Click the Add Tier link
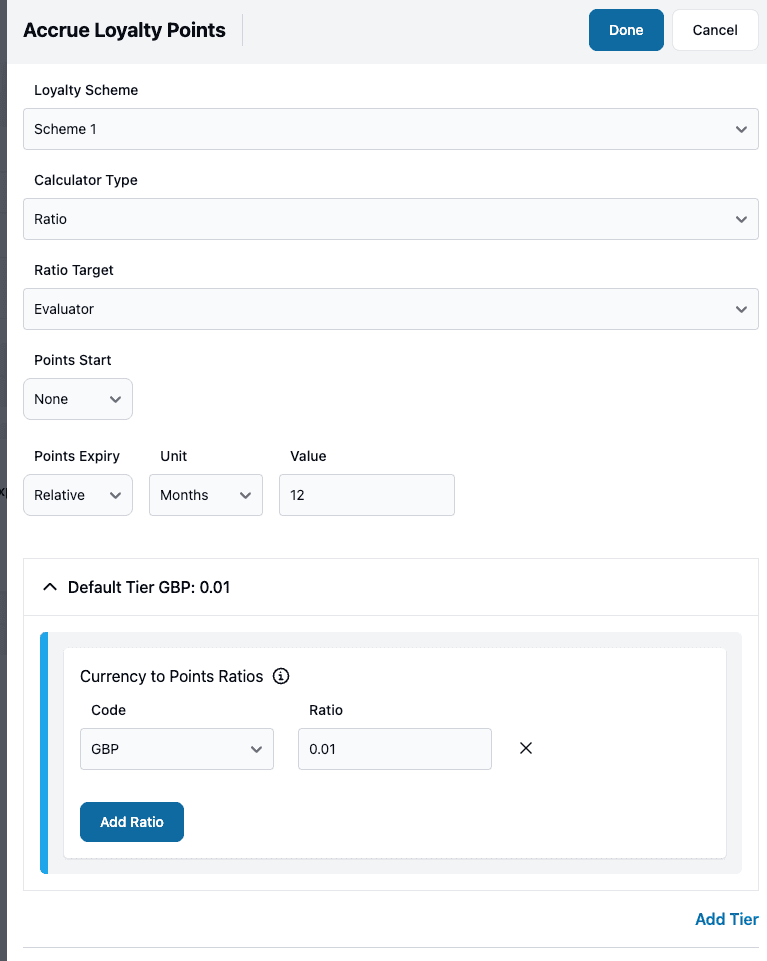This screenshot has width=767, height=961. tap(726, 919)
